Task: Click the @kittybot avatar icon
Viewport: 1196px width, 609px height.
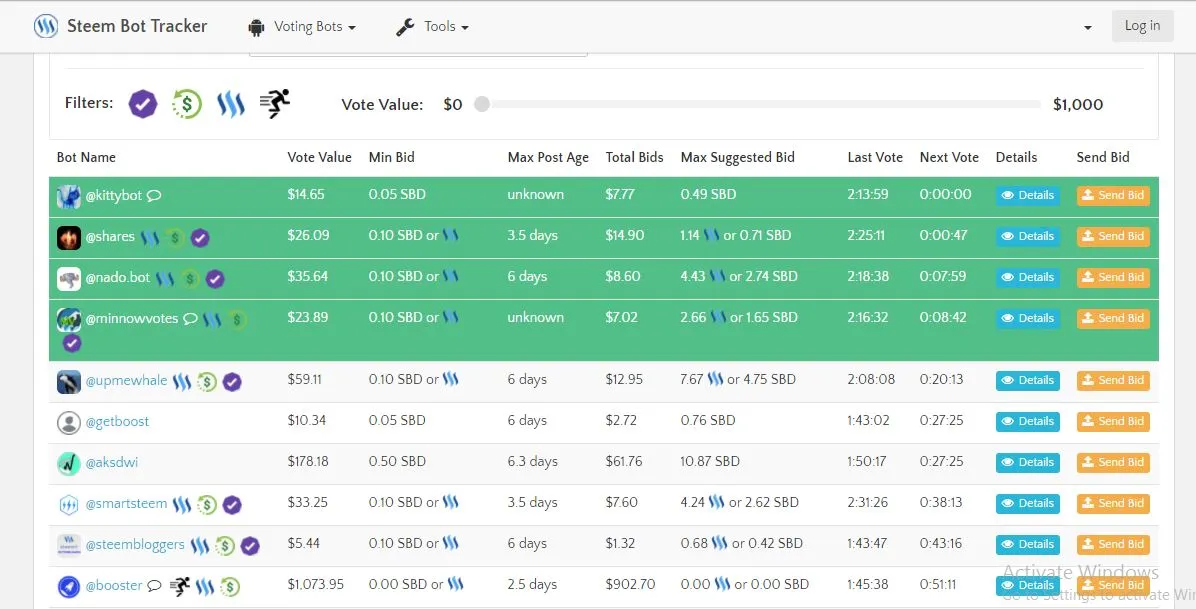Action: pyautogui.click(x=69, y=196)
